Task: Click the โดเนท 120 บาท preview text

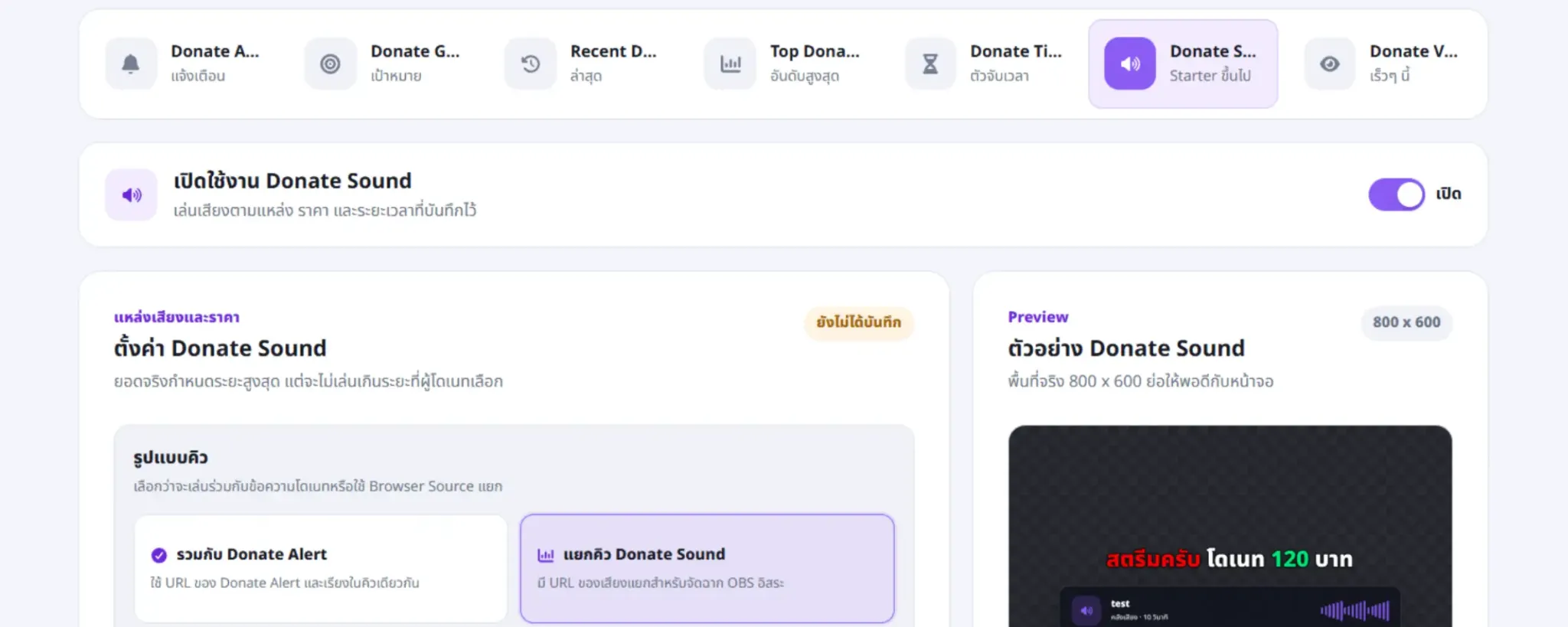Action: (x=1279, y=559)
